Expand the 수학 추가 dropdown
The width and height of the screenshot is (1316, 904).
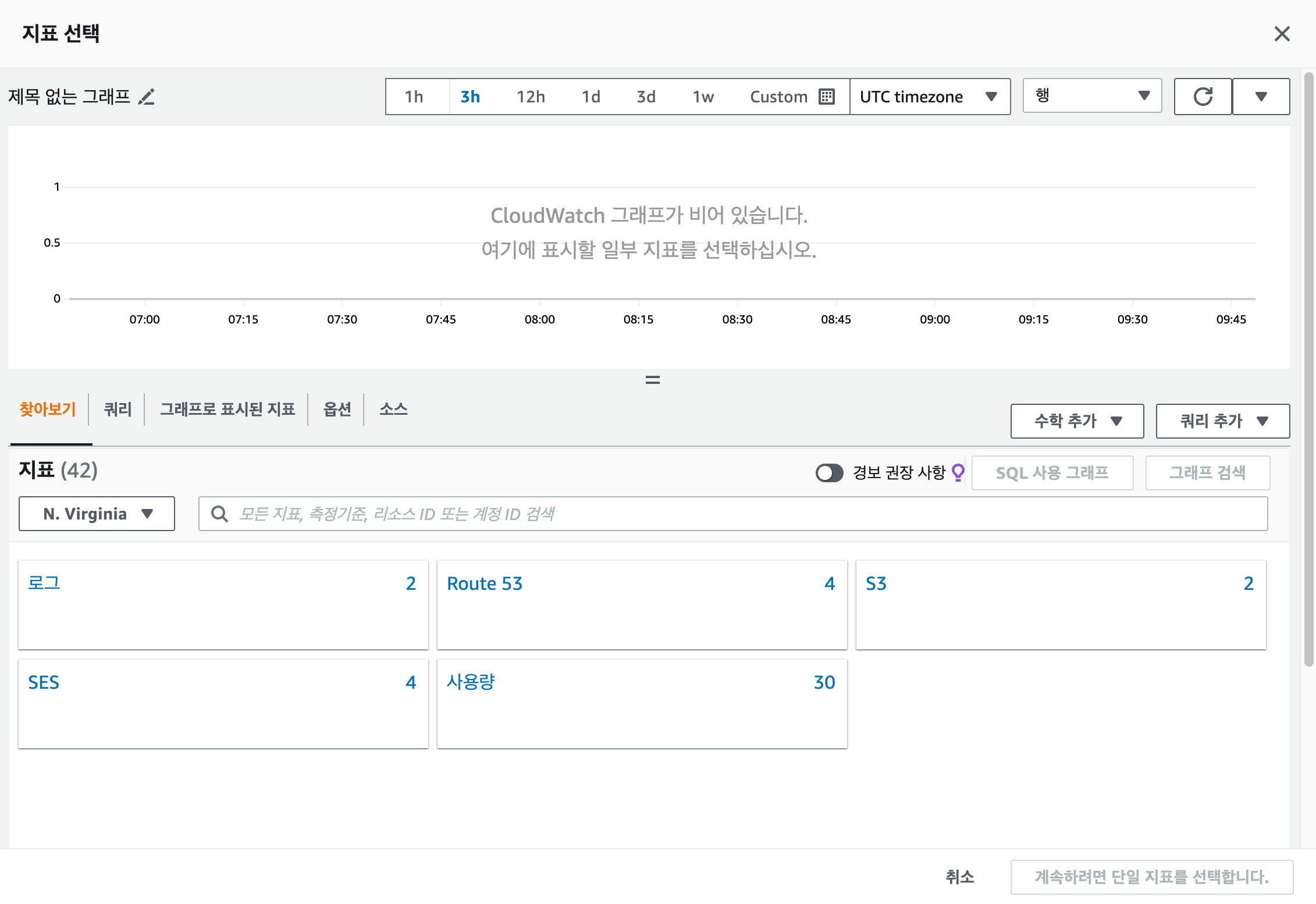[1077, 421]
